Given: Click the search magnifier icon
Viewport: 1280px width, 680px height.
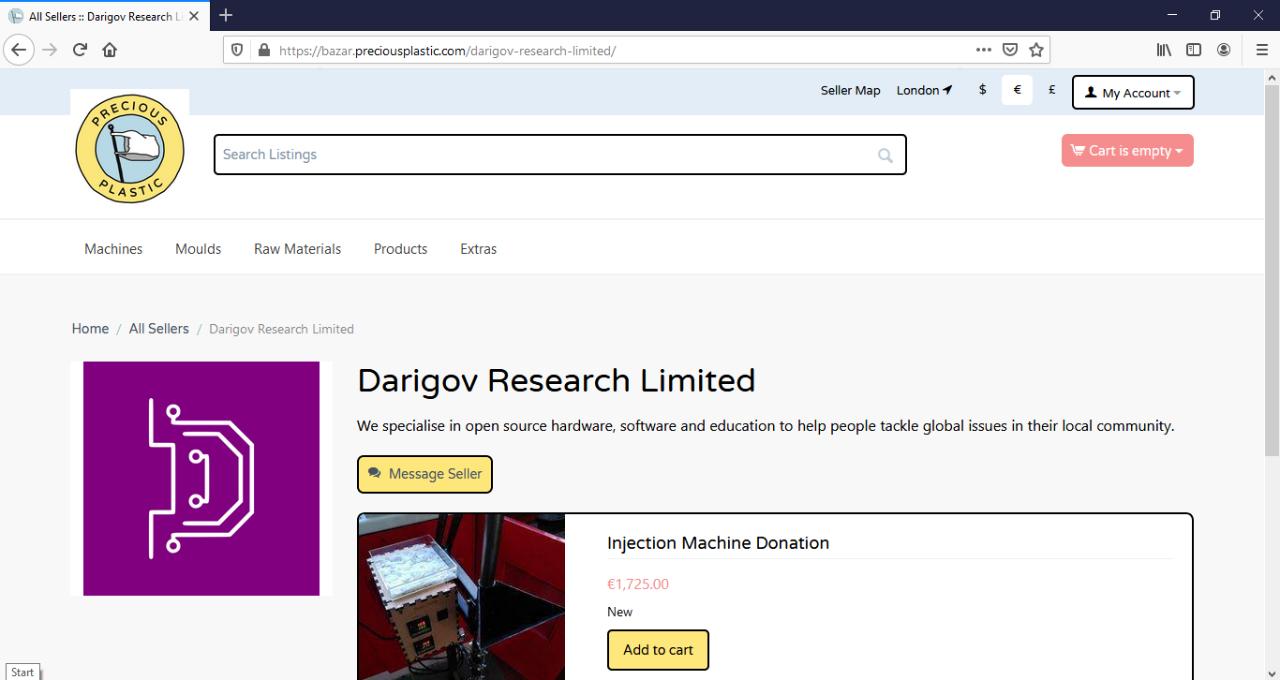Looking at the screenshot, I should click(885, 155).
